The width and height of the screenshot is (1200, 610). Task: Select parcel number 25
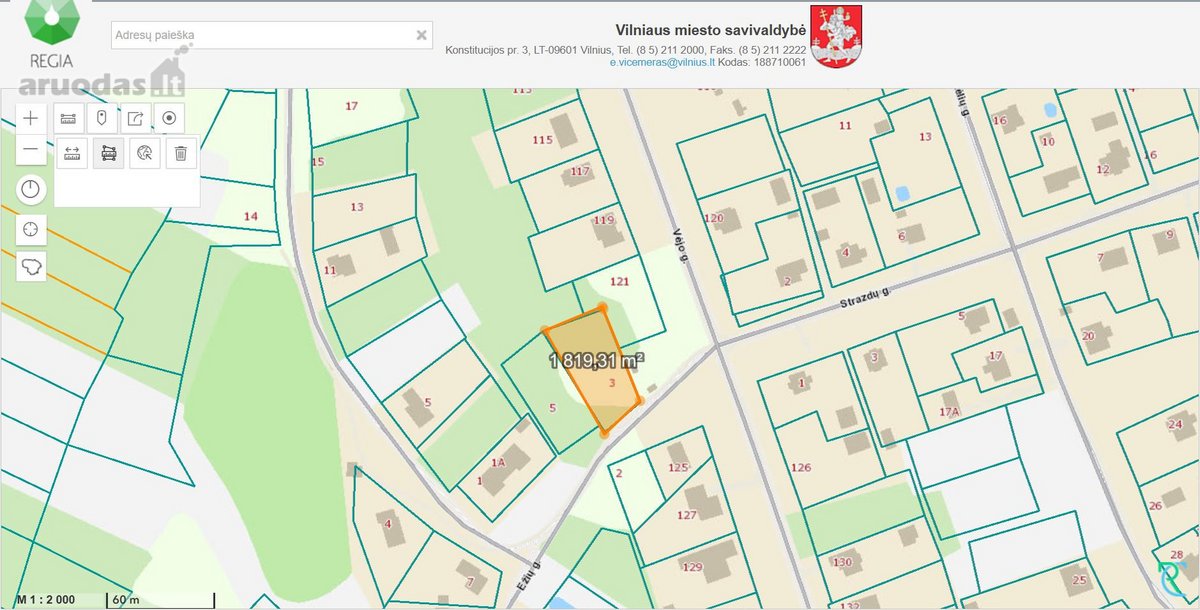click(1079, 579)
